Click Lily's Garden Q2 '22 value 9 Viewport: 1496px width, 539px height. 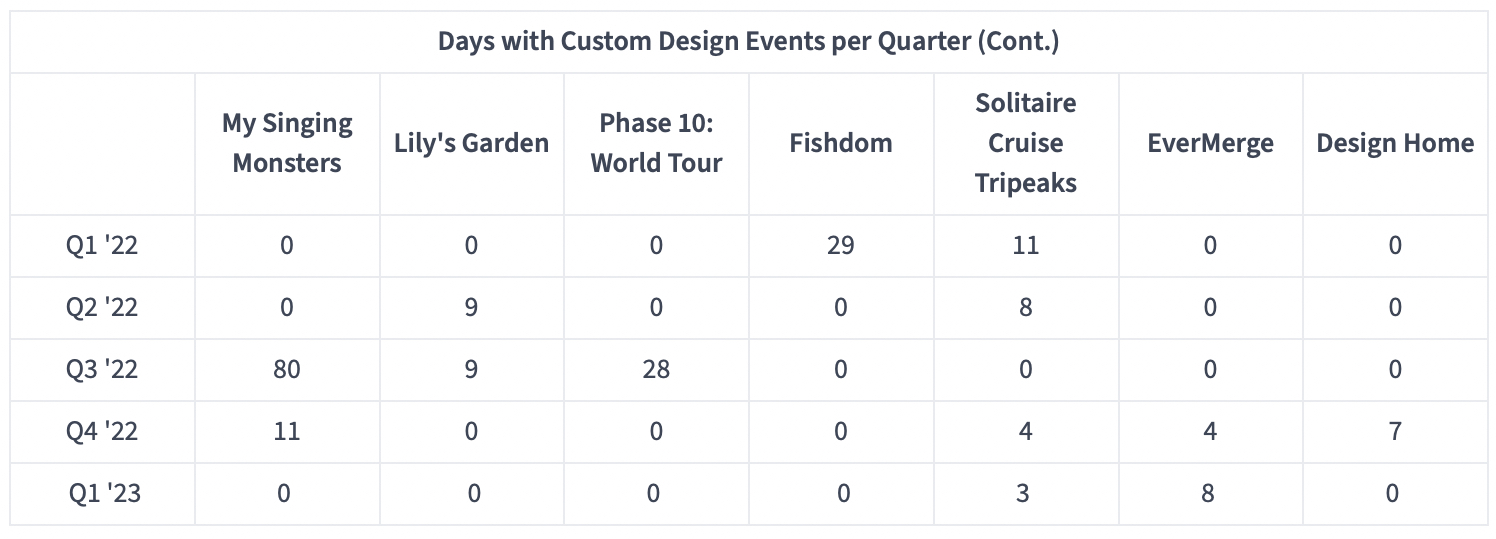[x=471, y=307]
